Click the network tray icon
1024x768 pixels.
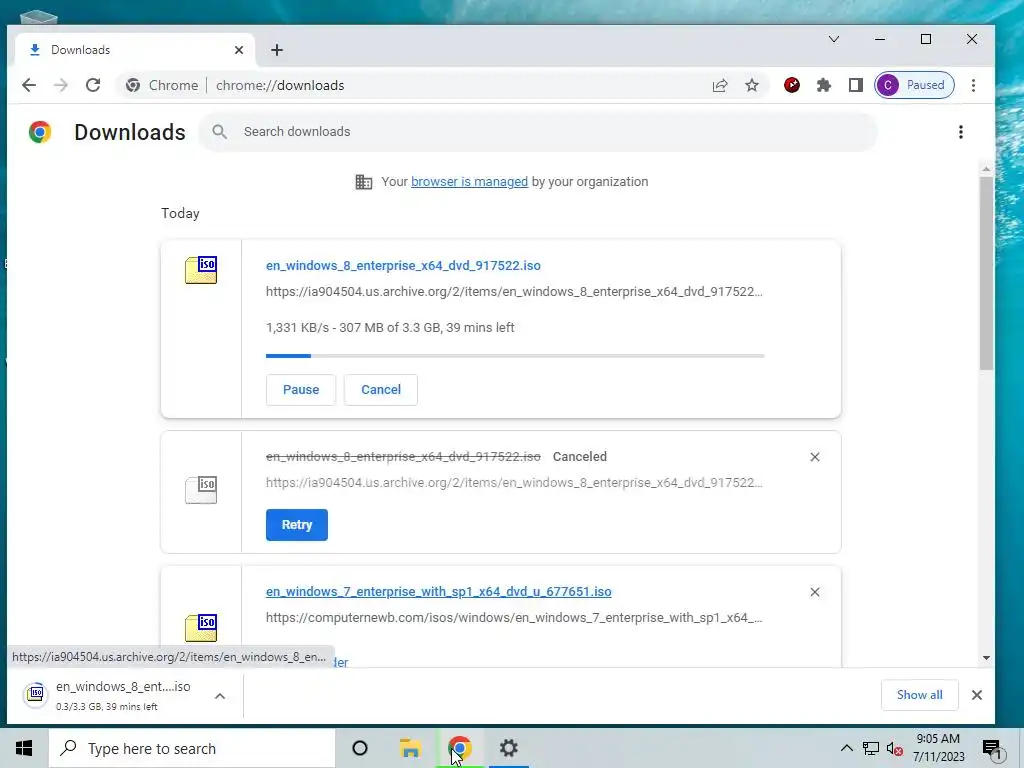[x=871, y=748]
